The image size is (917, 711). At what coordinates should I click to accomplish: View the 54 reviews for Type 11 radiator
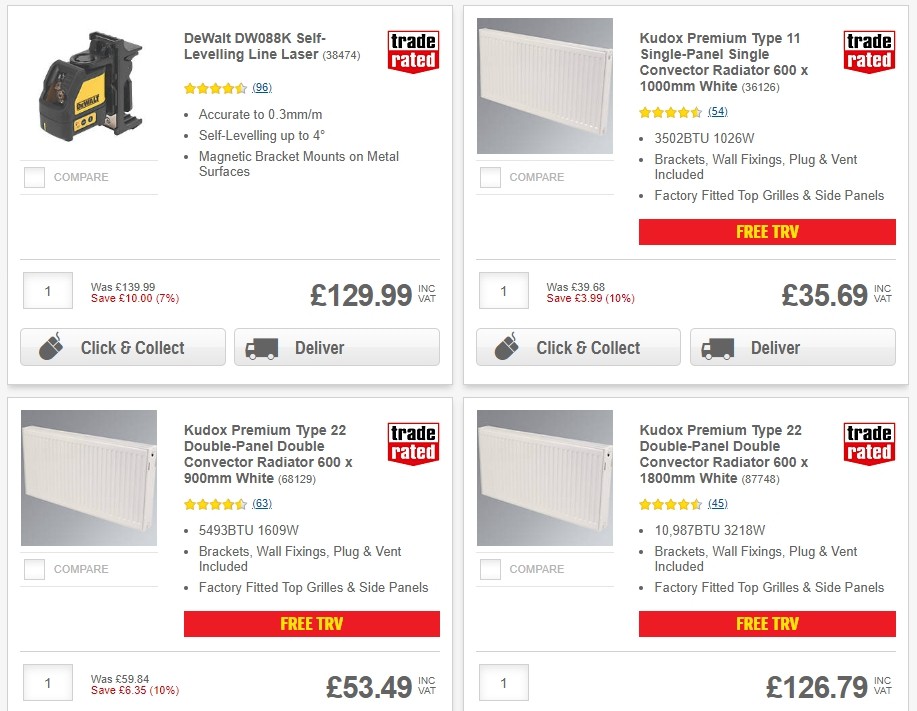717,111
